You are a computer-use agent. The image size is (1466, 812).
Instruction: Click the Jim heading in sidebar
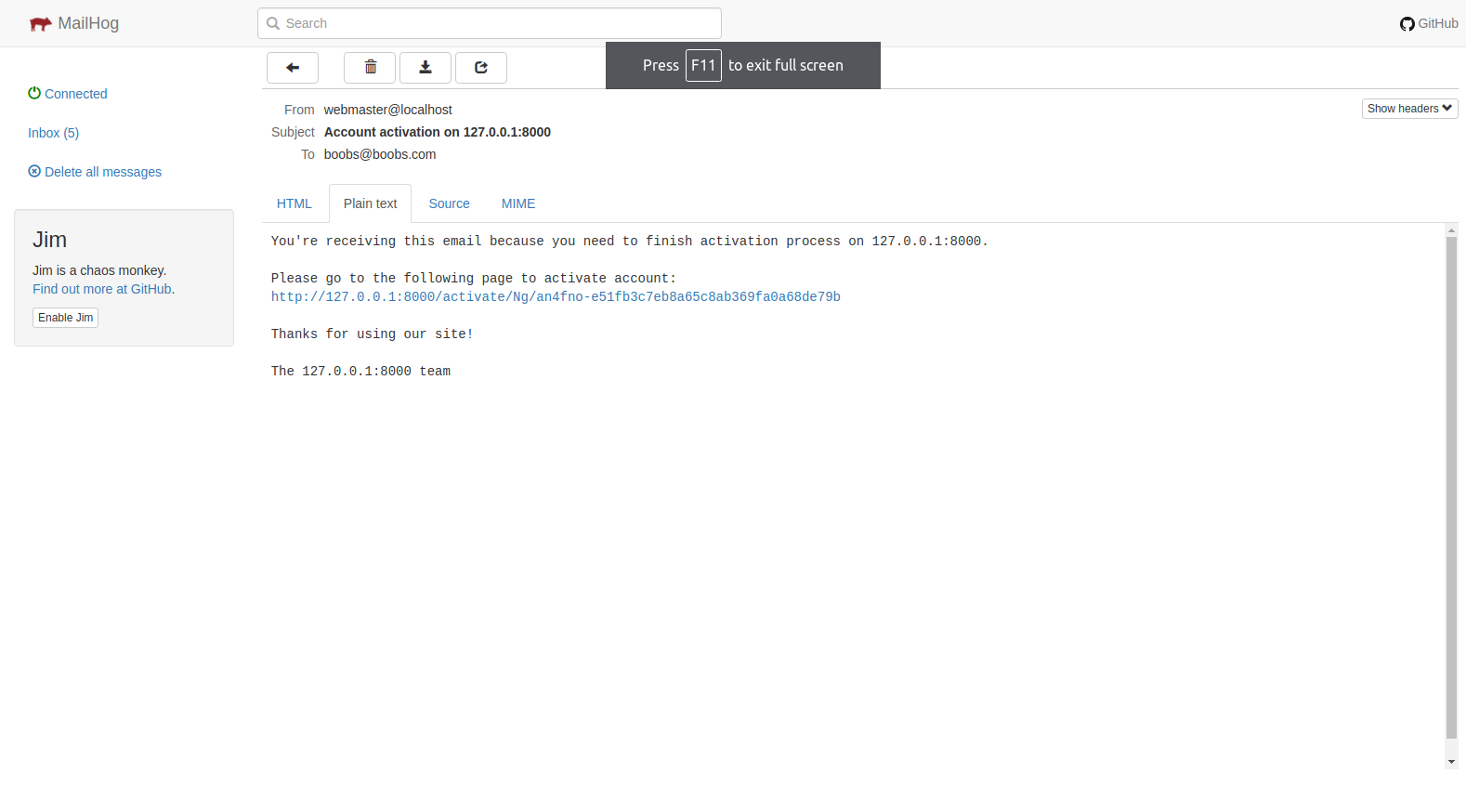pos(50,240)
